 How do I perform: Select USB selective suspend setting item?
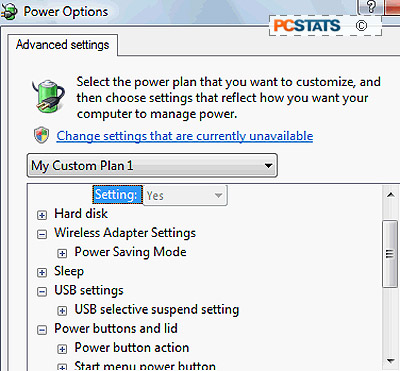(157, 310)
